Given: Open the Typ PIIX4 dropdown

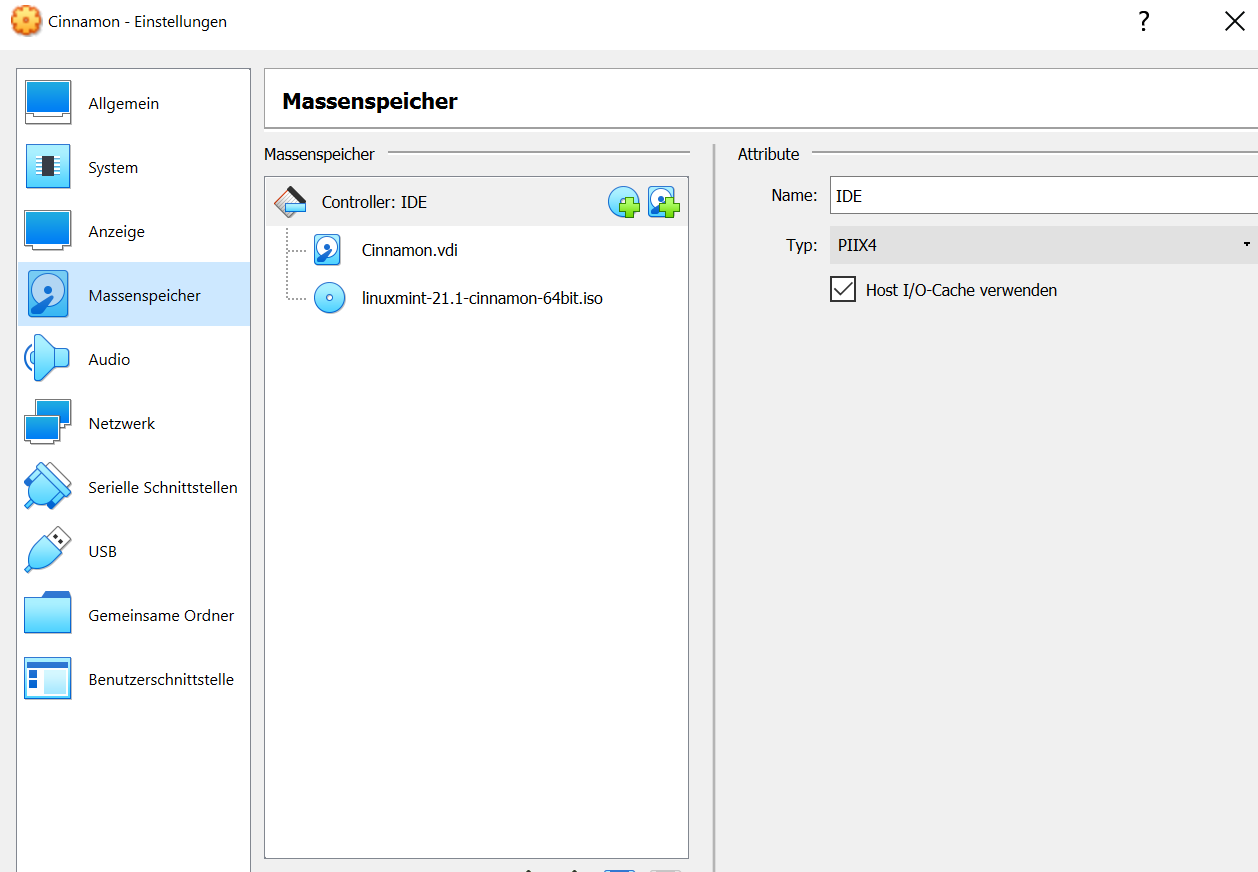Looking at the screenshot, I should coord(1044,245).
